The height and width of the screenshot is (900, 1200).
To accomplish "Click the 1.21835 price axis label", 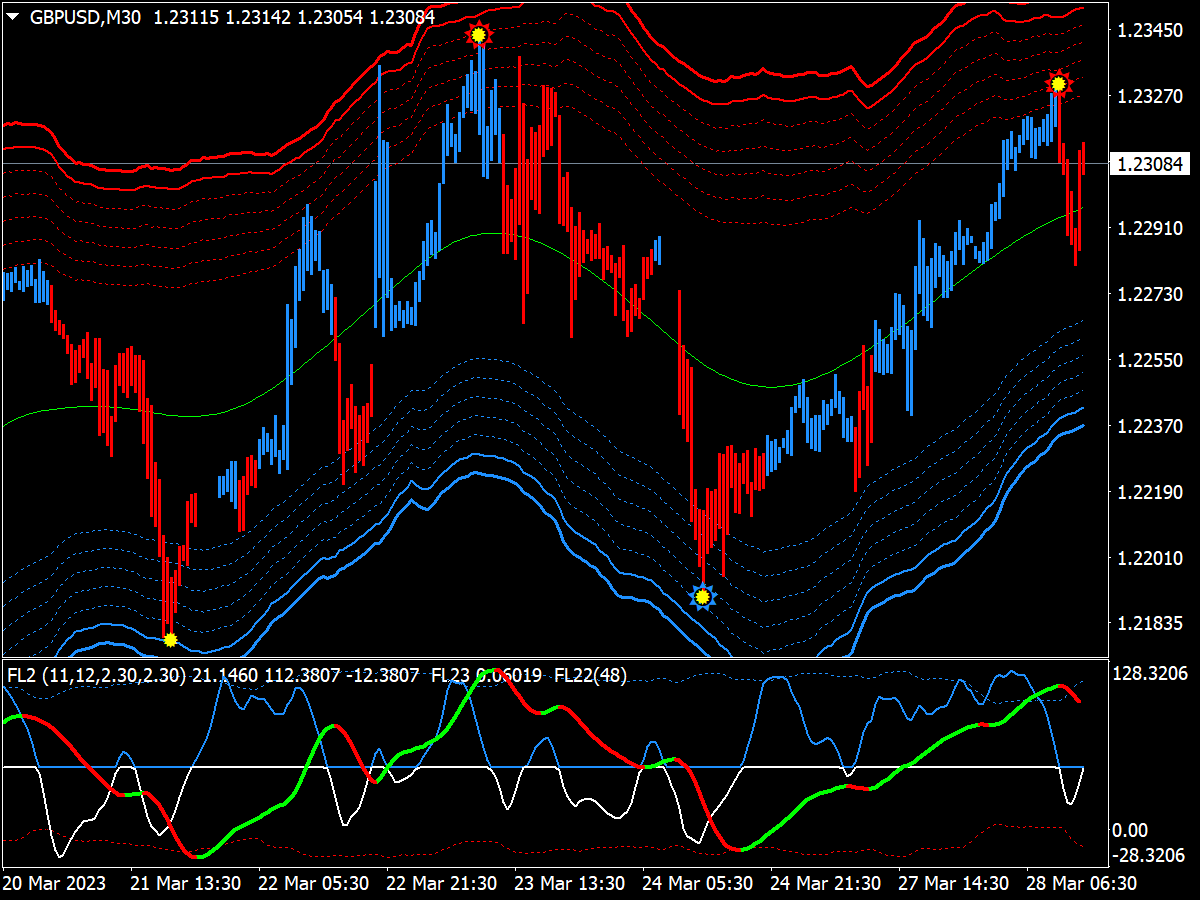I will point(1150,623).
